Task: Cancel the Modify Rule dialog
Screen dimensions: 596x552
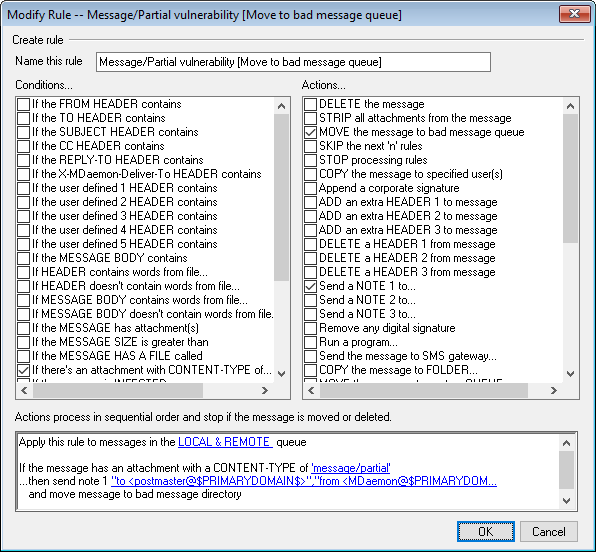Action: click(548, 531)
